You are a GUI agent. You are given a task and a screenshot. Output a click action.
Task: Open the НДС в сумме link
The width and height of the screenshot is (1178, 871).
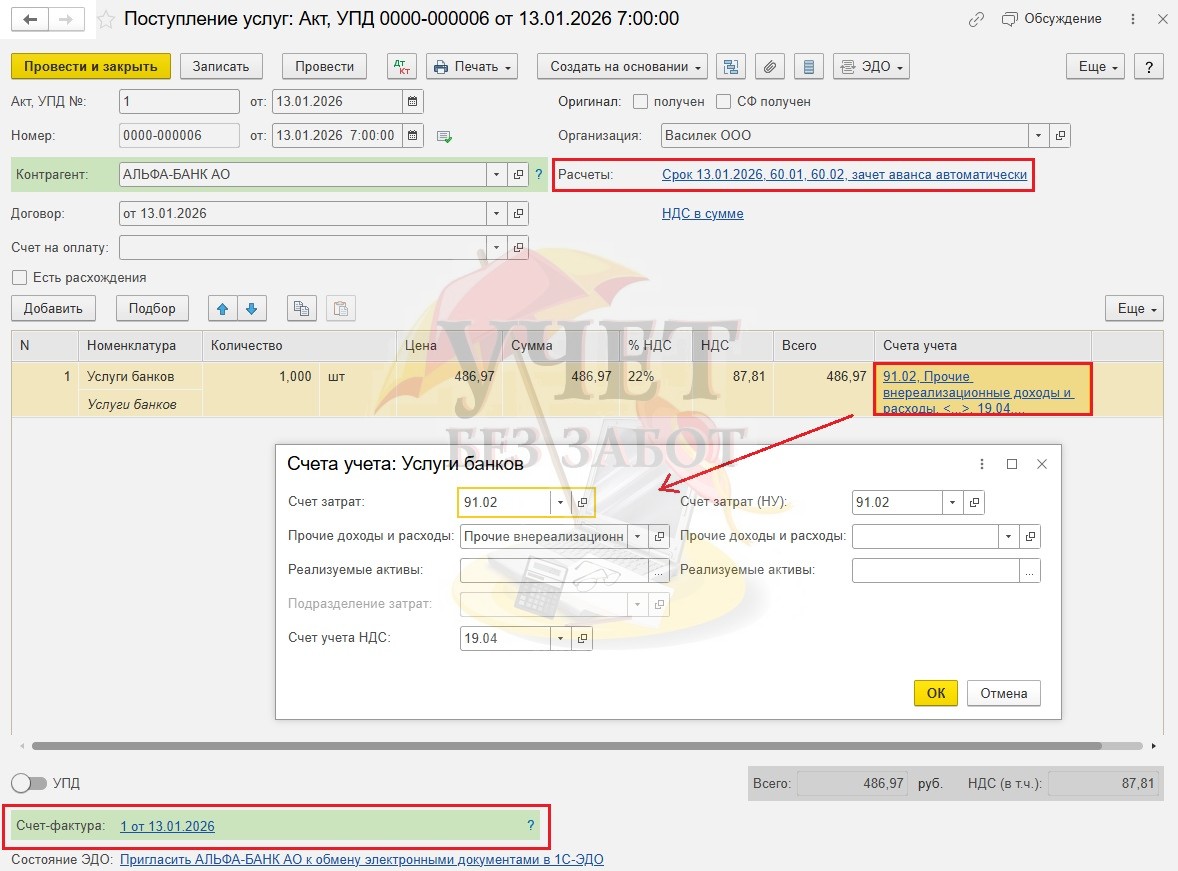702,214
